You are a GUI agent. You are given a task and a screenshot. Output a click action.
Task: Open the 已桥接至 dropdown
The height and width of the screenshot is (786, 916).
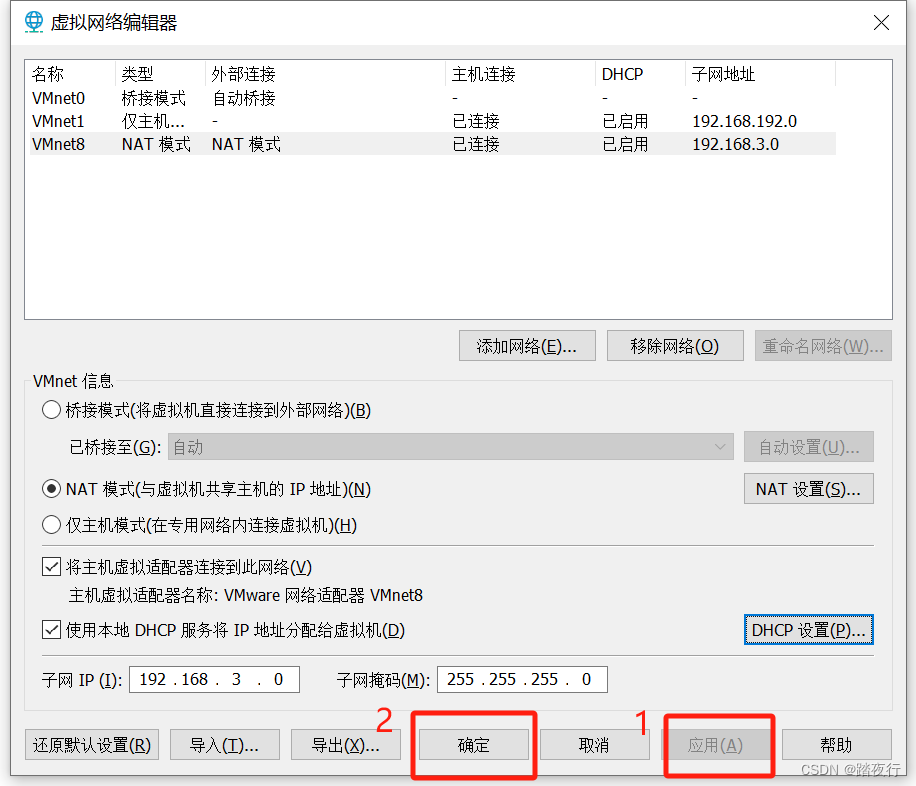(x=450, y=447)
